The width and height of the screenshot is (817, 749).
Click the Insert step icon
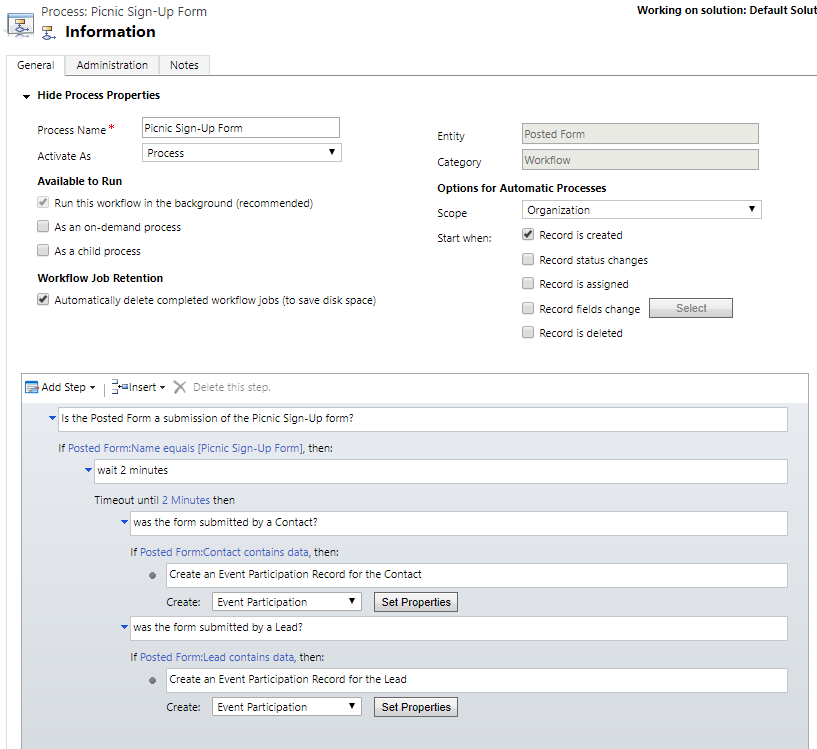point(119,387)
